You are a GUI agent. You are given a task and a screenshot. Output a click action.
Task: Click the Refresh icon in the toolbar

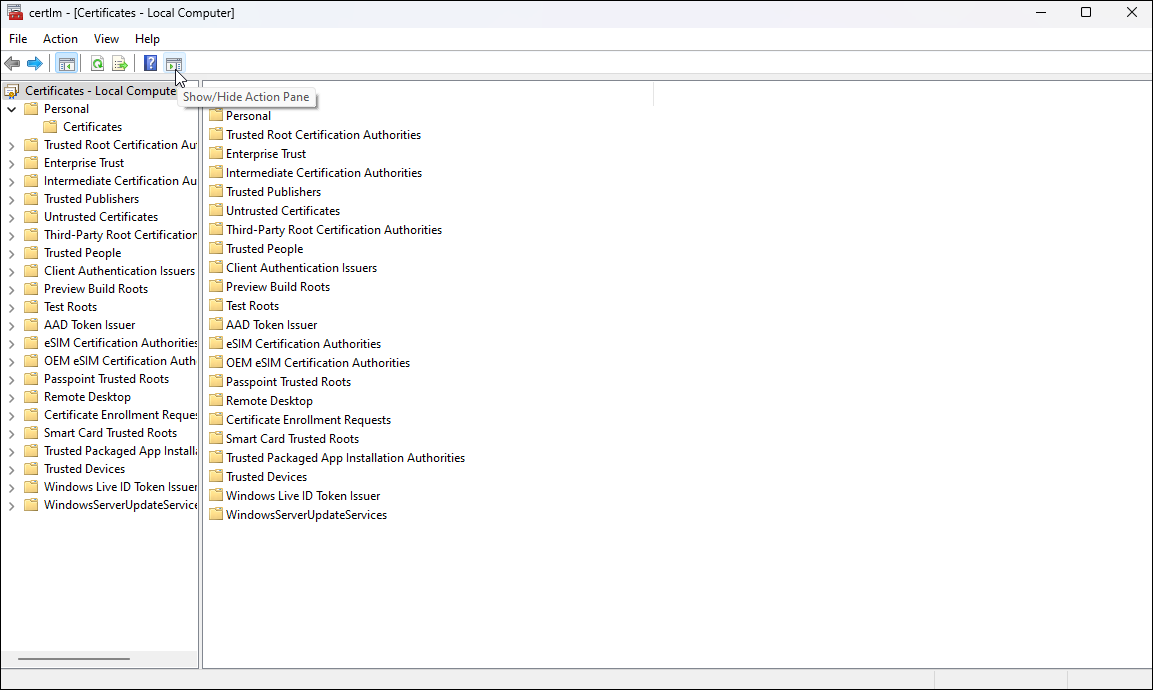point(97,63)
